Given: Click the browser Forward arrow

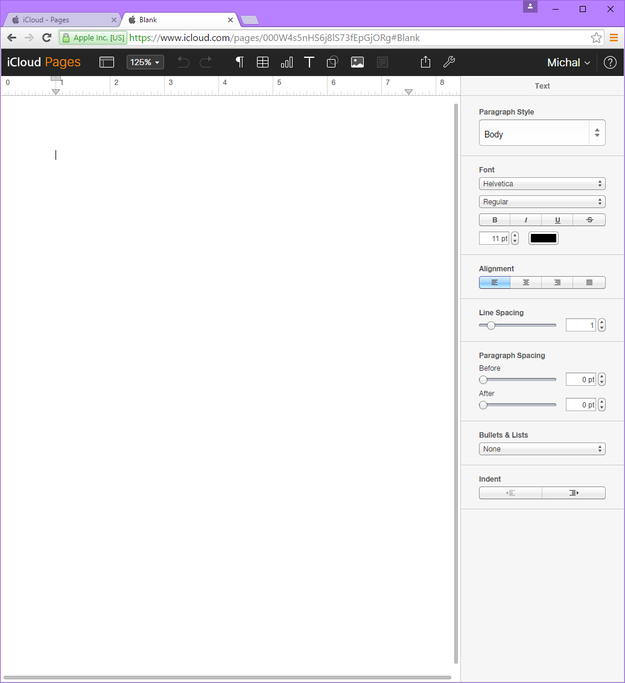Looking at the screenshot, I should (29, 38).
